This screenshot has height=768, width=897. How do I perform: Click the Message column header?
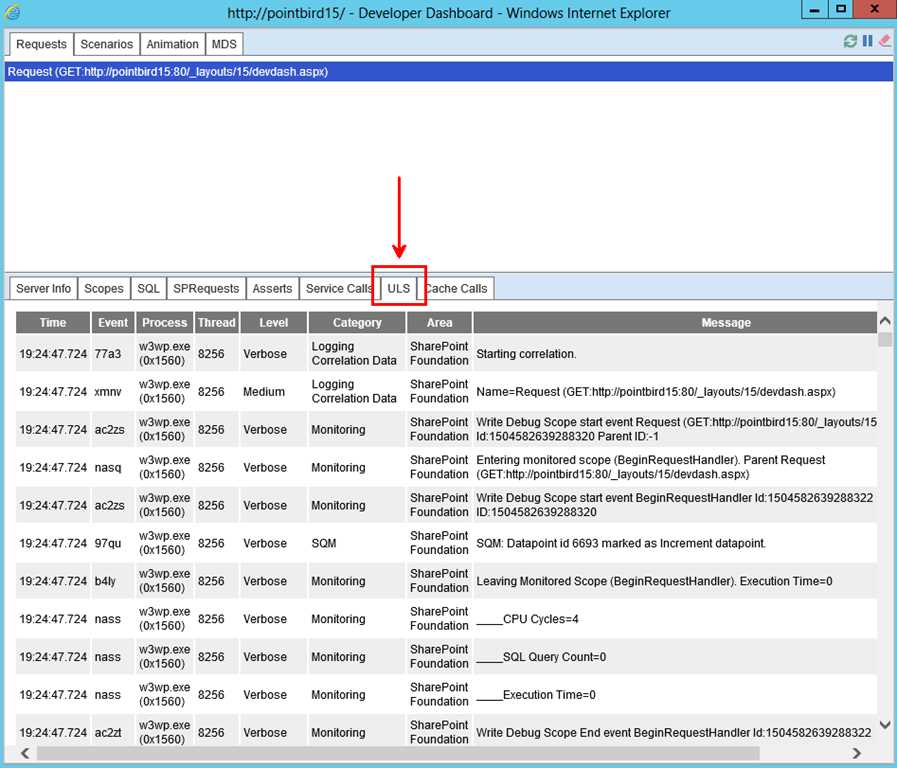(675, 323)
